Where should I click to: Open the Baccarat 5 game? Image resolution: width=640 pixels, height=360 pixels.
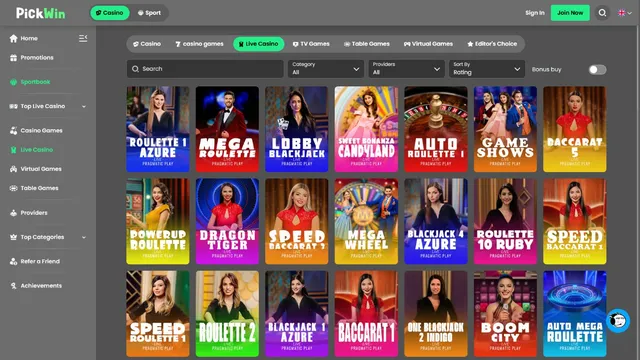(x=575, y=129)
